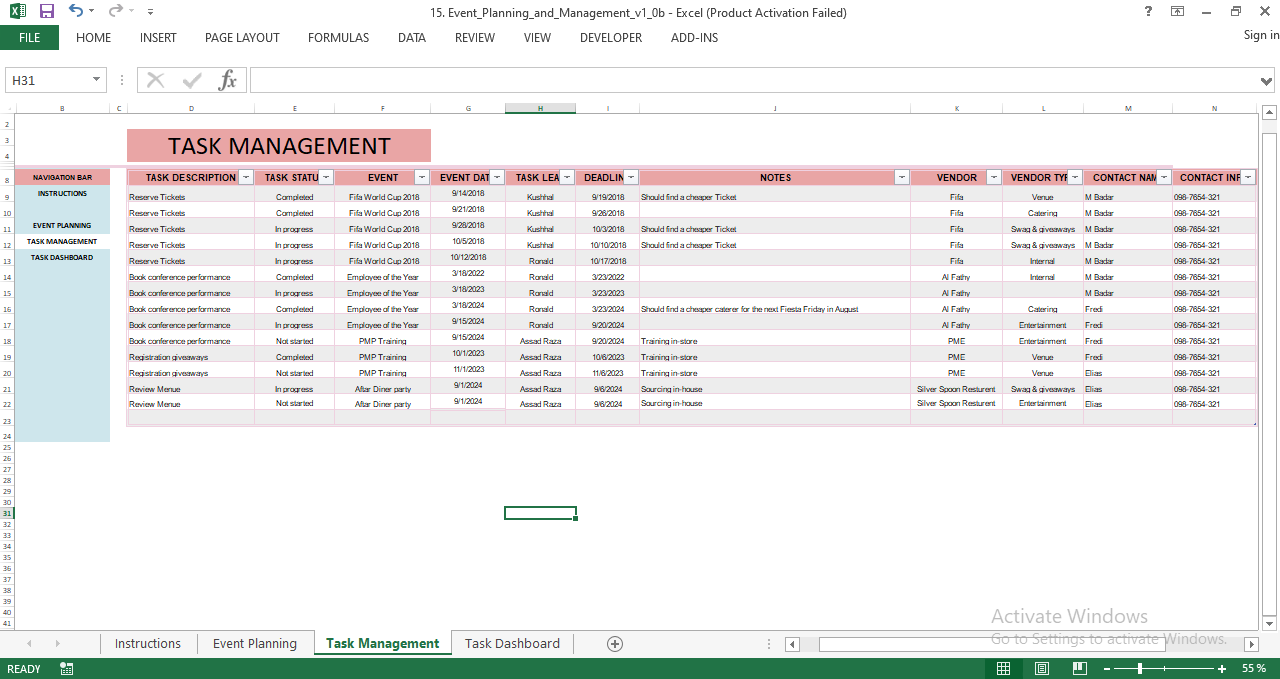Click the horizontal scrollbar right arrow

[x=1250, y=644]
